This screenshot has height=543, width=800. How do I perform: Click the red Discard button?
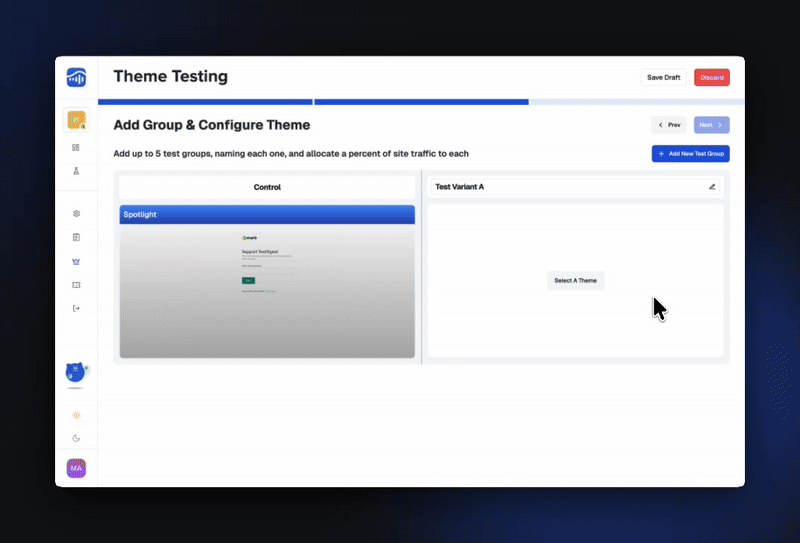click(x=712, y=77)
